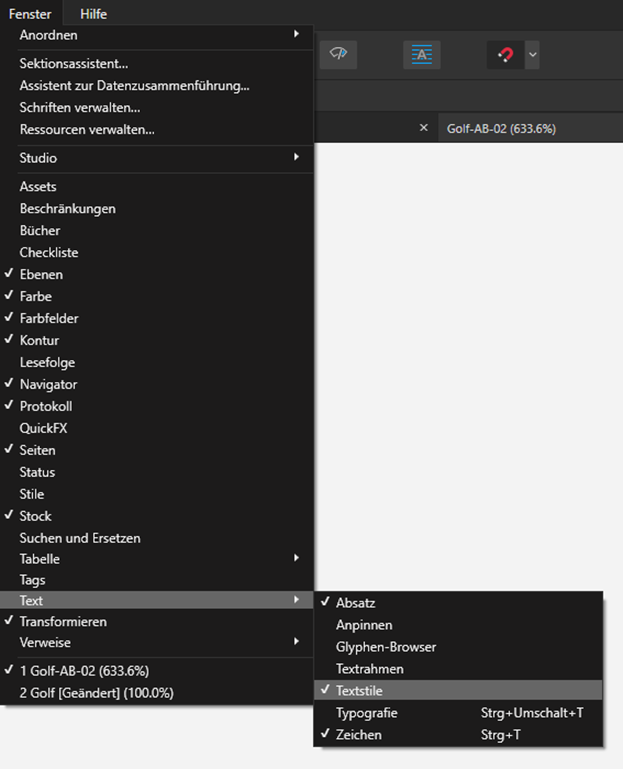Expand the Anordnen submenu
623x769 pixels.
coord(157,35)
